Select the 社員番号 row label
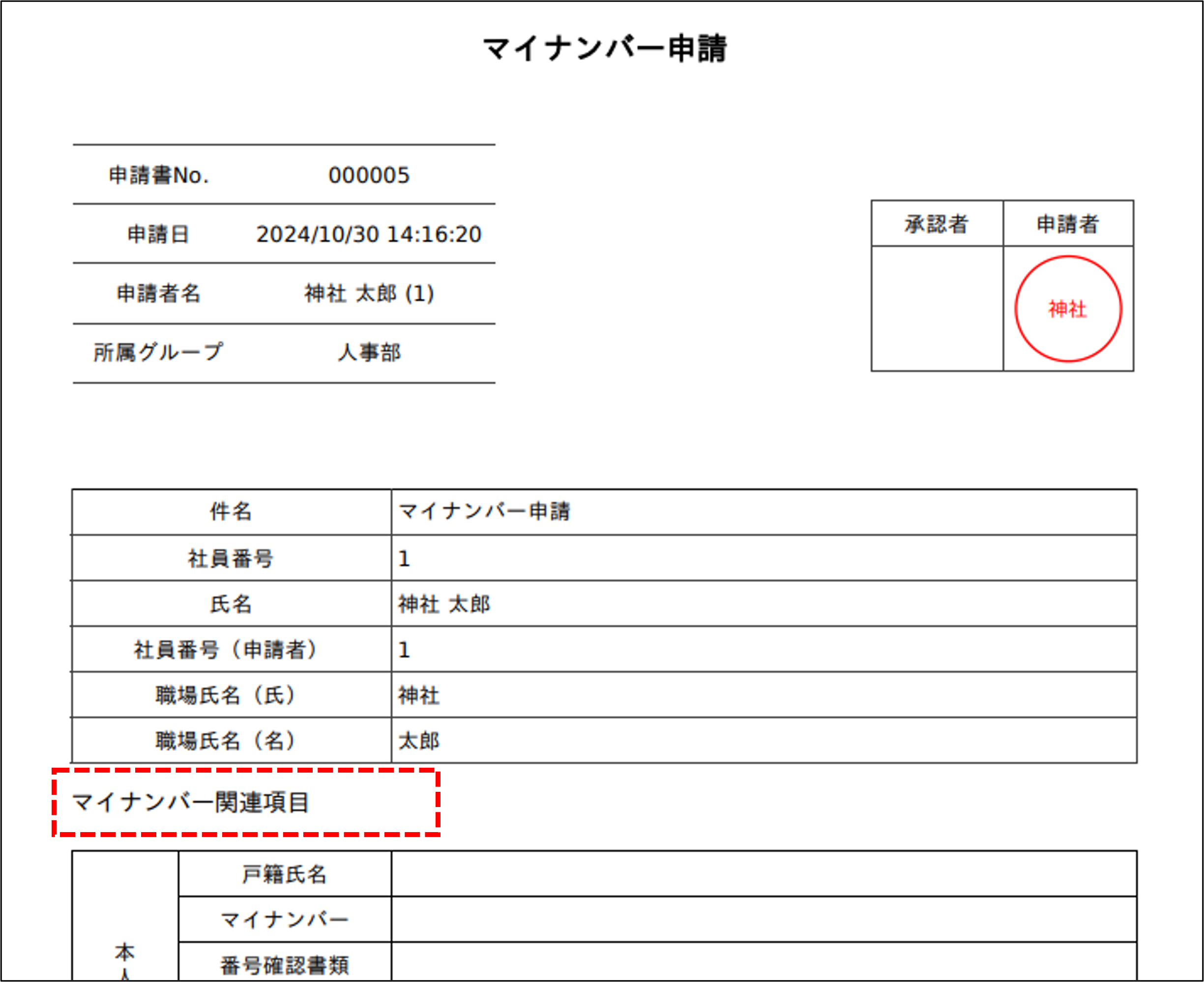 [x=231, y=558]
